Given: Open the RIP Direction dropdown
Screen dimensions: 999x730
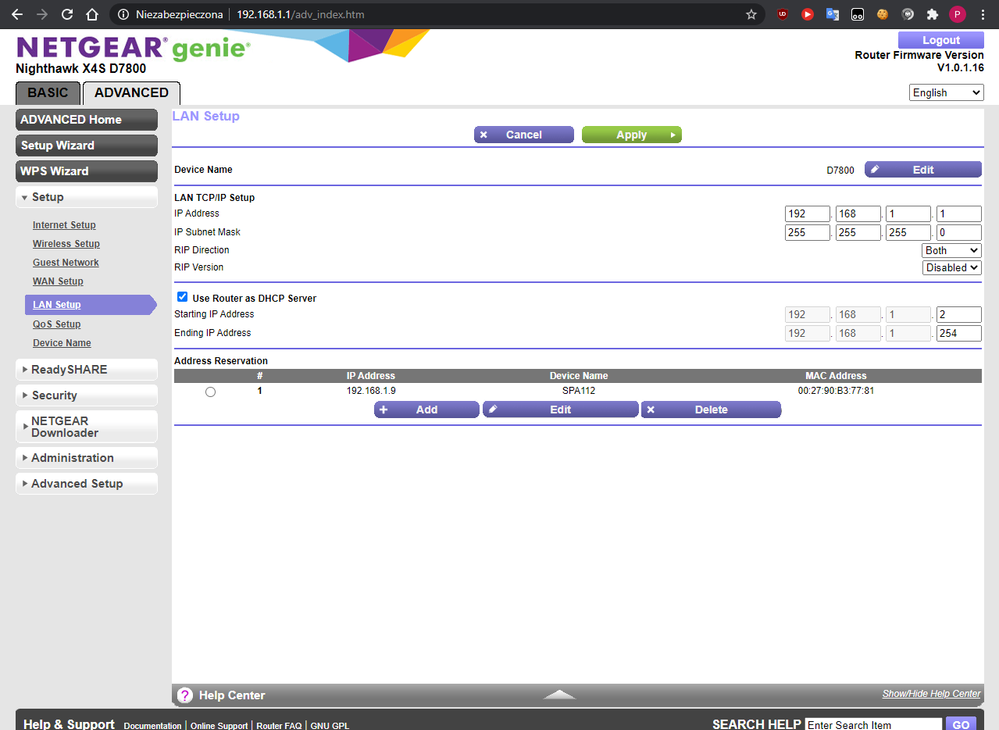Looking at the screenshot, I should coord(952,250).
